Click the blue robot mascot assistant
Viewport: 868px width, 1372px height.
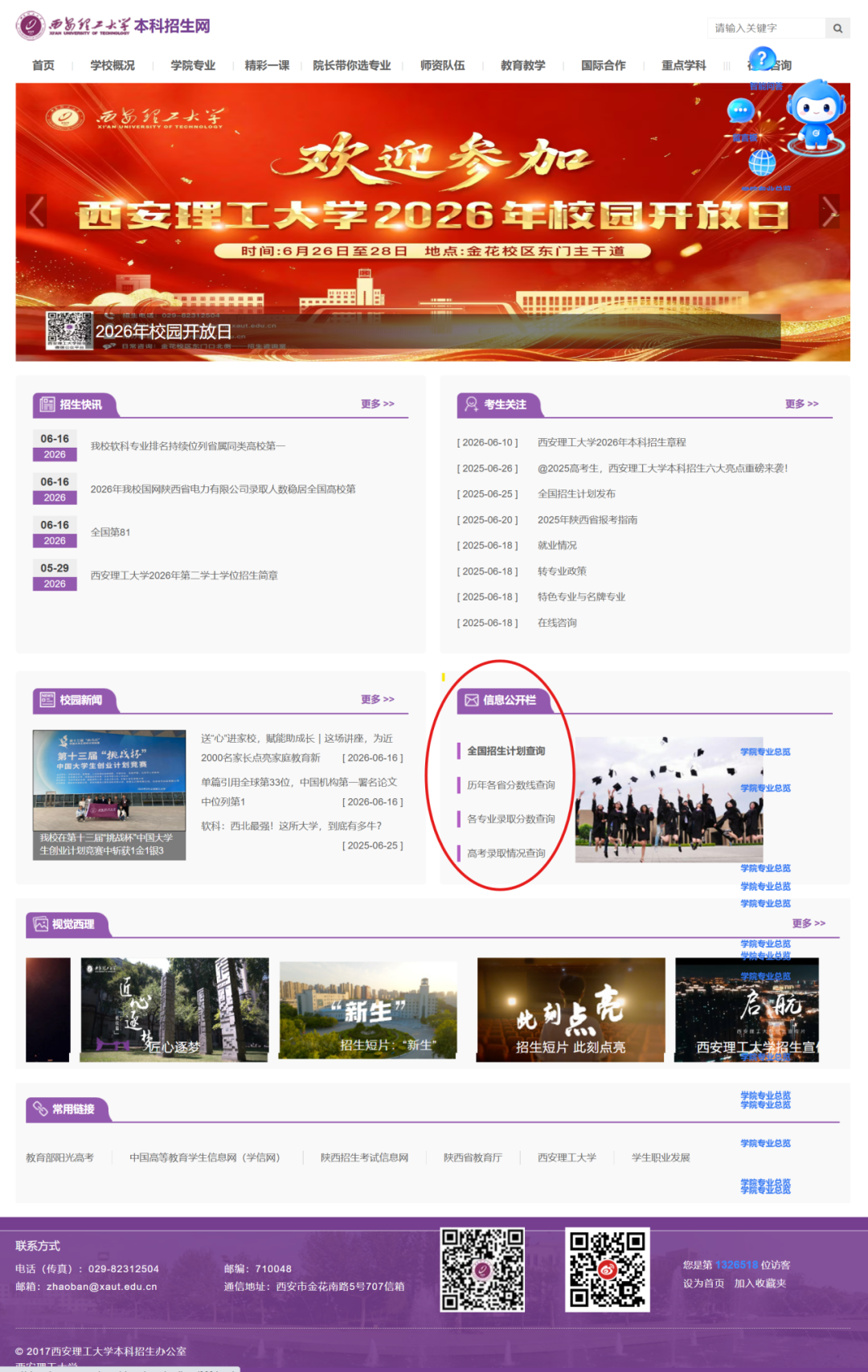(x=816, y=117)
